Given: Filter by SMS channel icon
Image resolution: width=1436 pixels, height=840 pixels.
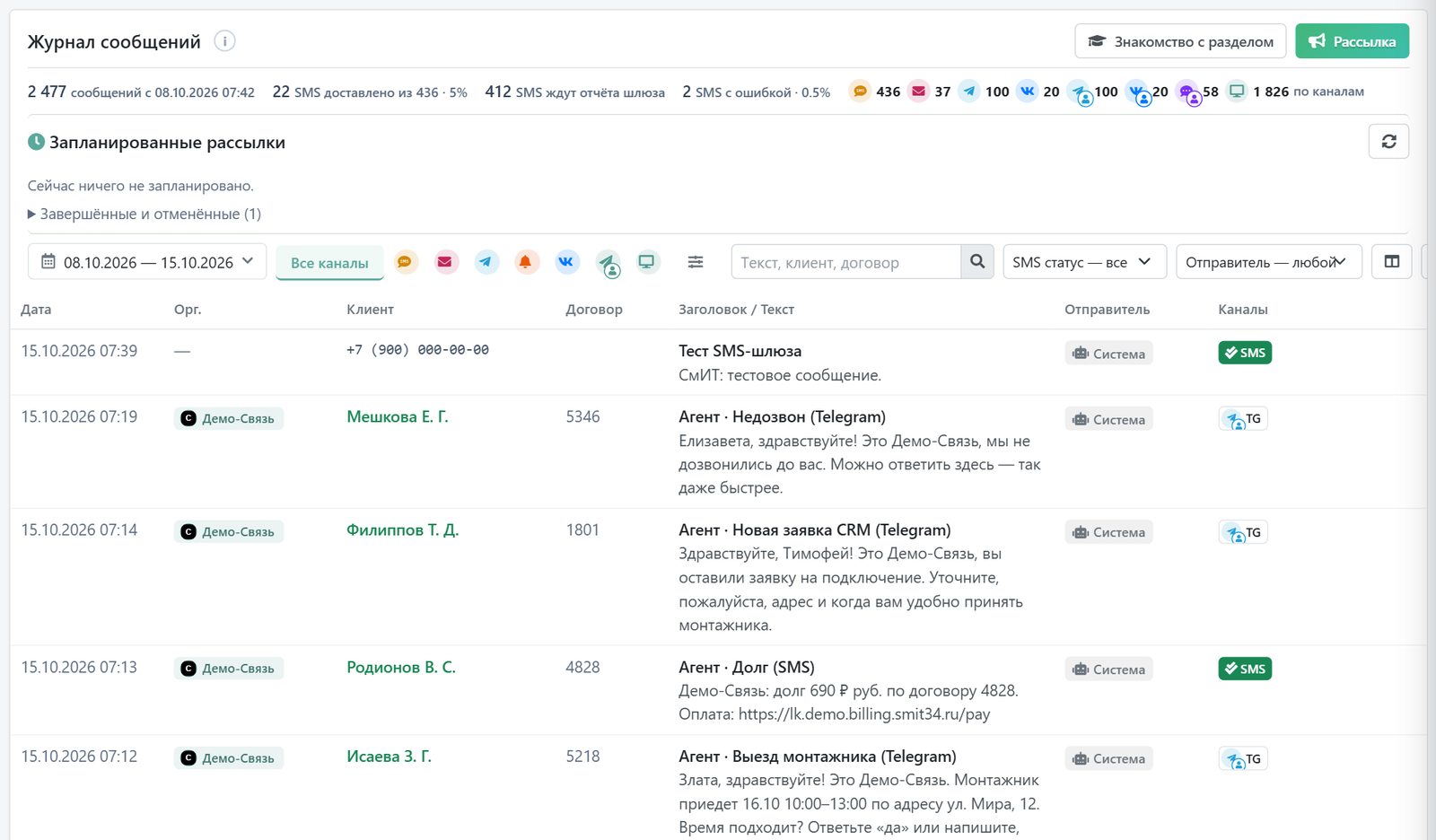Looking at the screenshot, I should click(x=406, y=262).
